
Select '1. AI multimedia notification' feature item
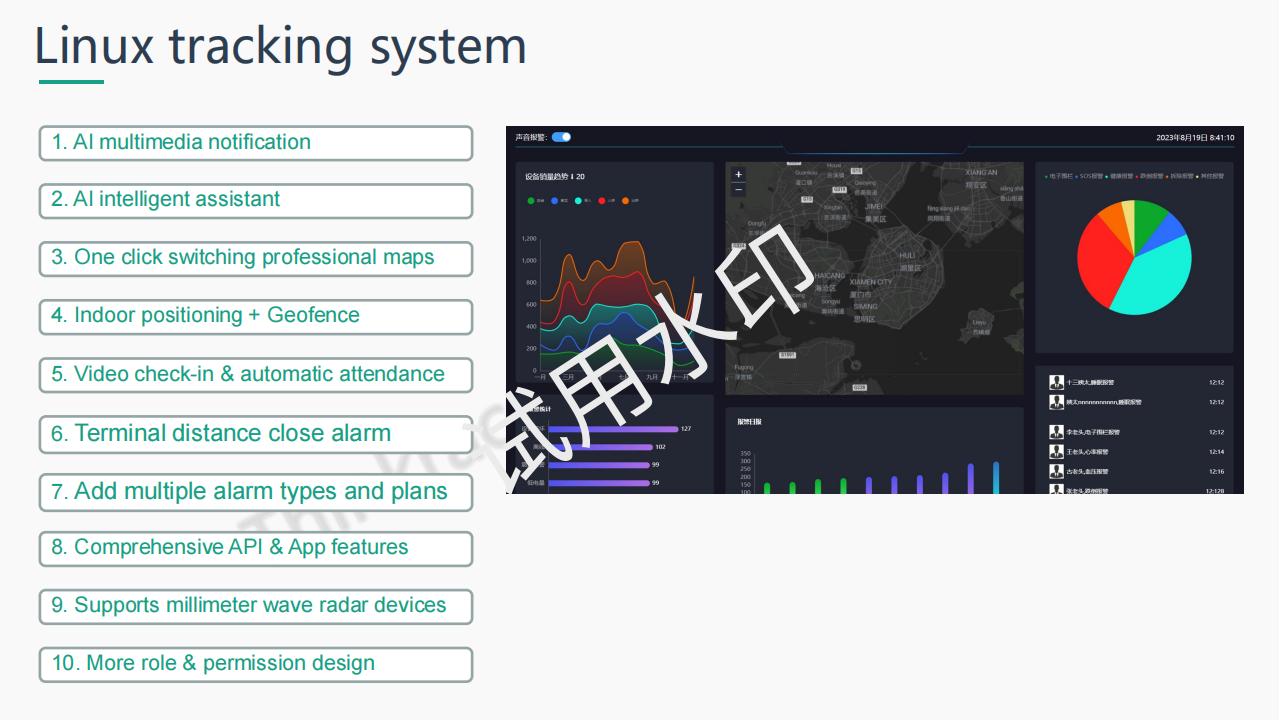pos(255,143)
